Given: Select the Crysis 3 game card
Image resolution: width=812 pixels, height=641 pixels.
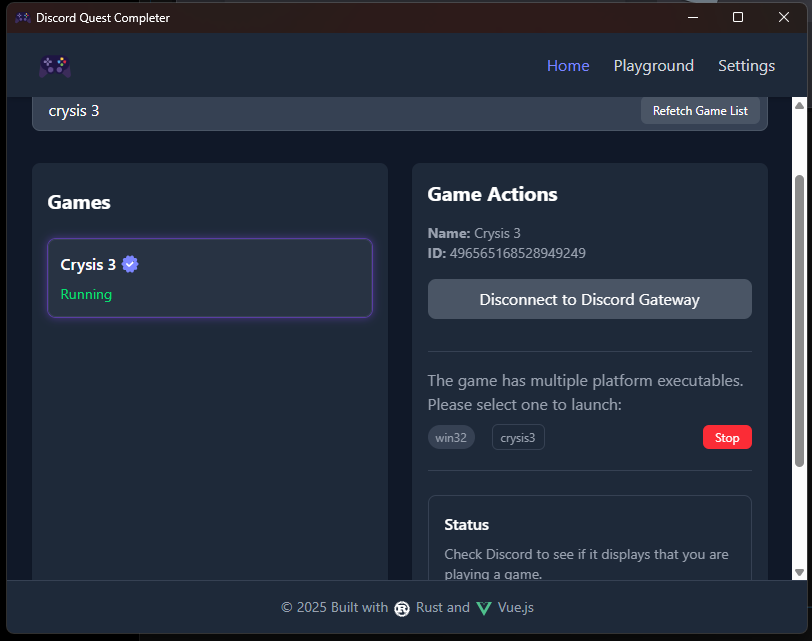Looking at the screenshot, I should [x=210, y=278].
